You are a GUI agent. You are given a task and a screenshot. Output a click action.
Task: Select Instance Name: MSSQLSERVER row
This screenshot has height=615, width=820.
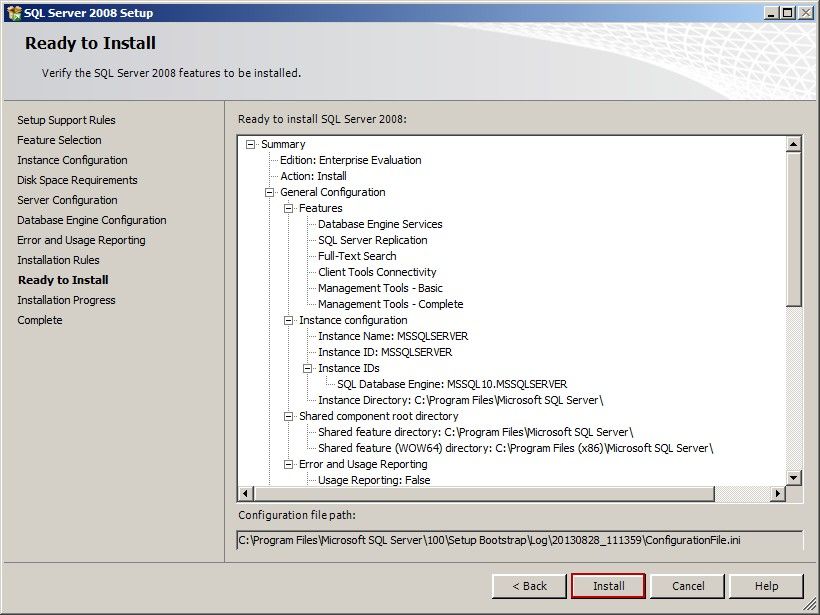click(x=393, y=336)
